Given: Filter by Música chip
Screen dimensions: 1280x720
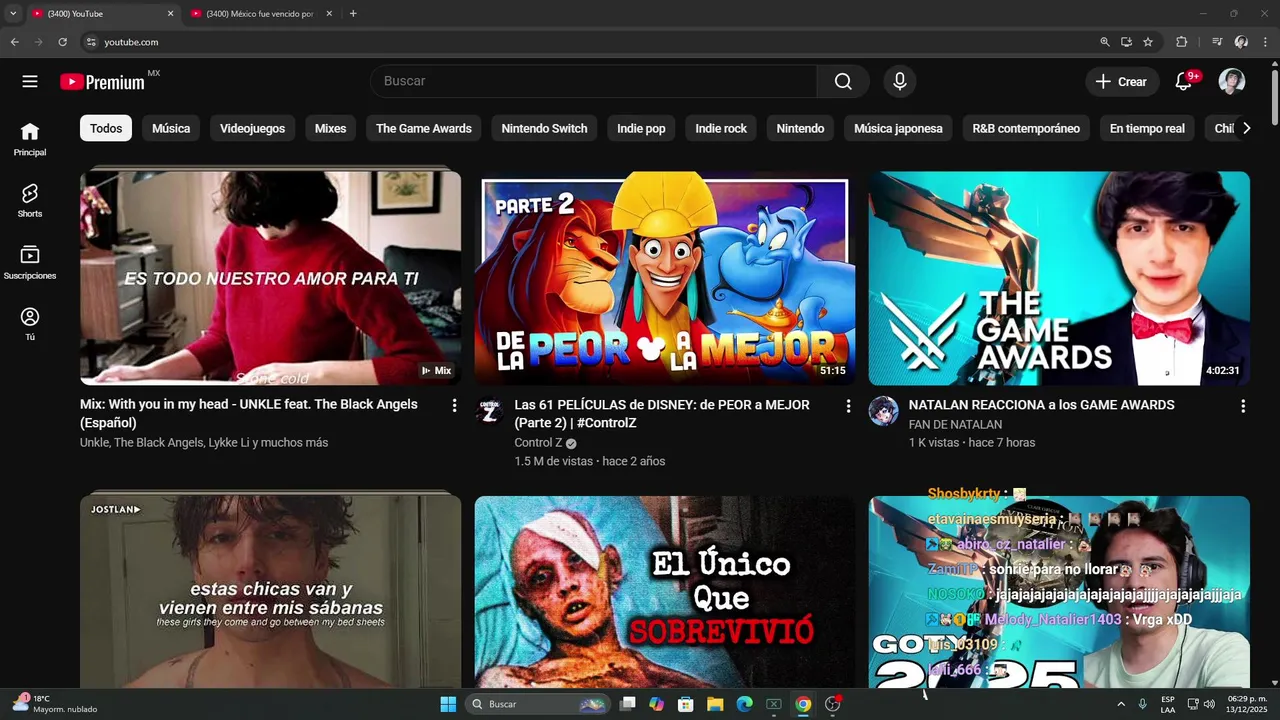Looking at the screenshot, I should pos(171,128).
